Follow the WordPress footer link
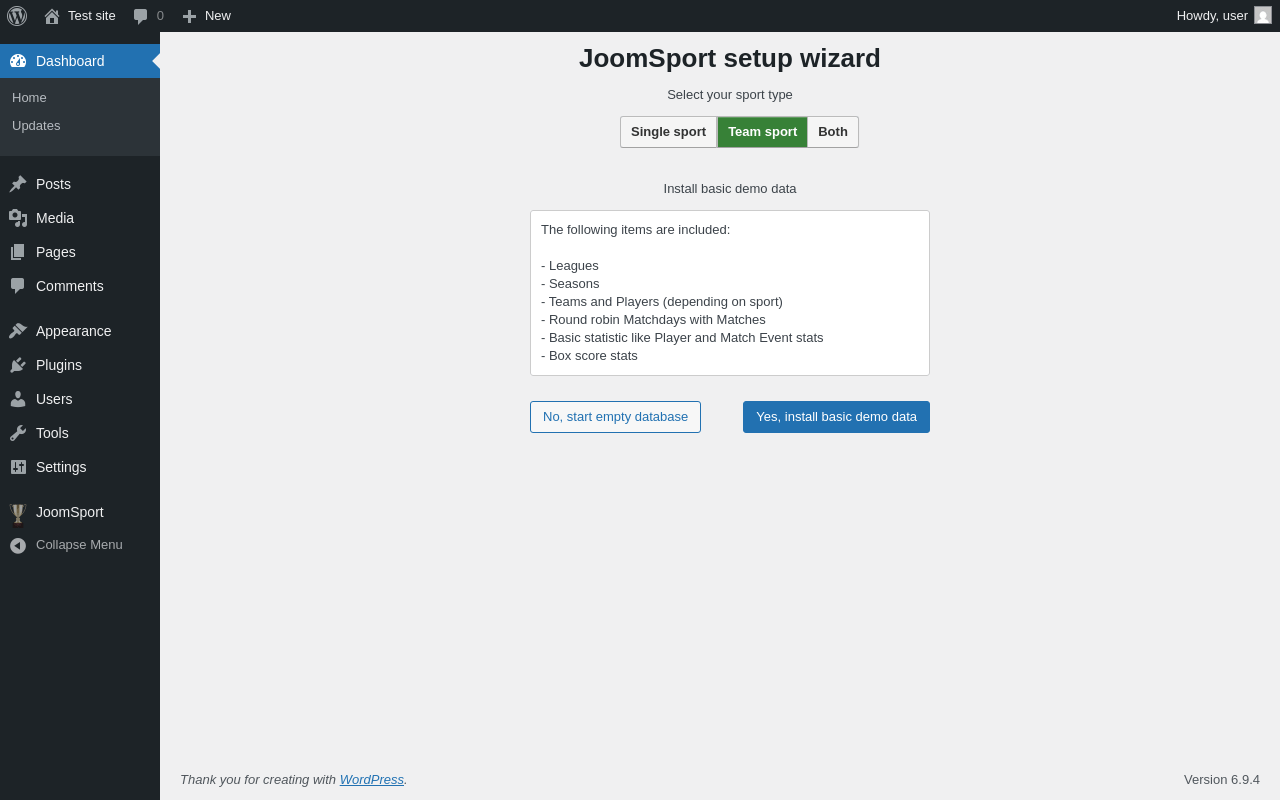 tap(372, 780)
